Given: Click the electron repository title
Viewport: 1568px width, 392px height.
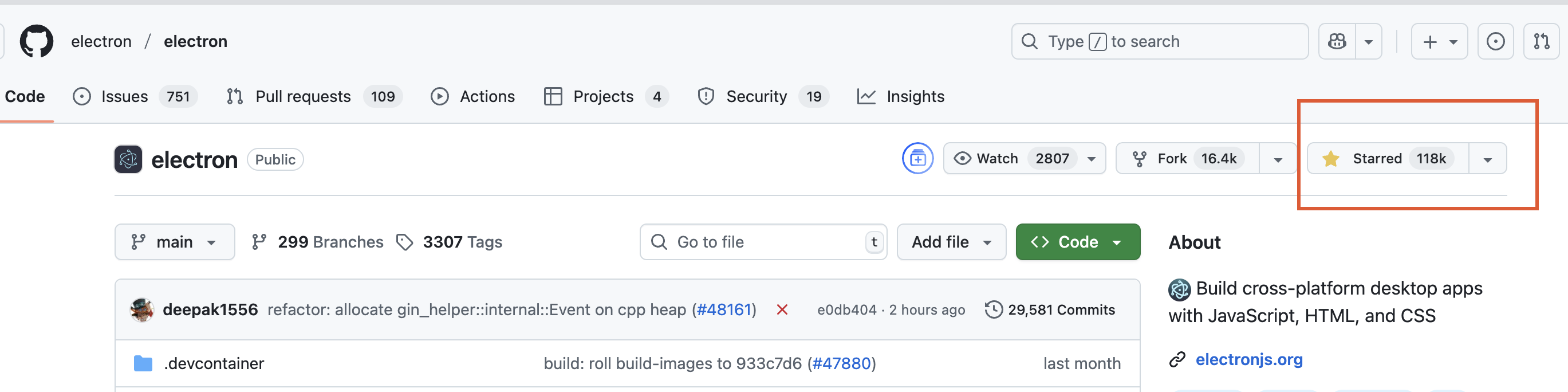Looking at the screenshot, I should click(194, 159).
